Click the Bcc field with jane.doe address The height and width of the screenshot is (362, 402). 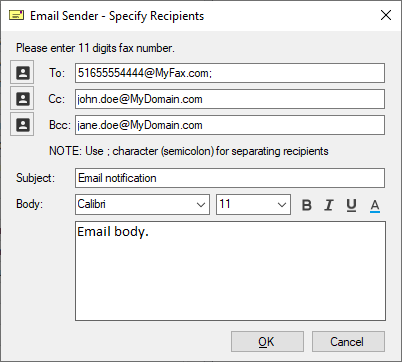click(230, 125)
